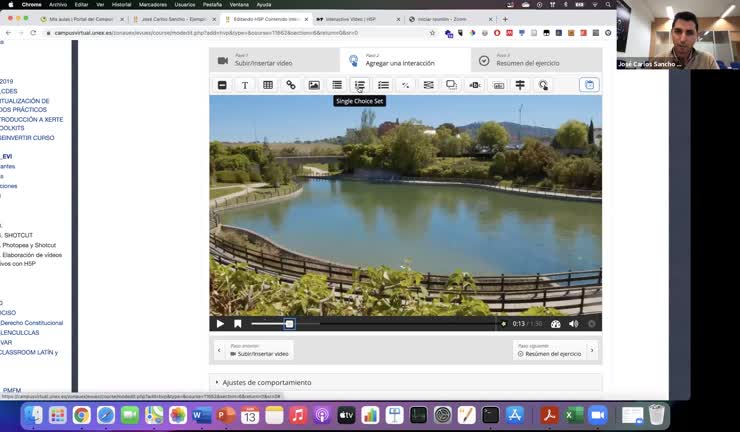Insert an Image interaction
The image size is (740, 432).
(x=314, y=85)
